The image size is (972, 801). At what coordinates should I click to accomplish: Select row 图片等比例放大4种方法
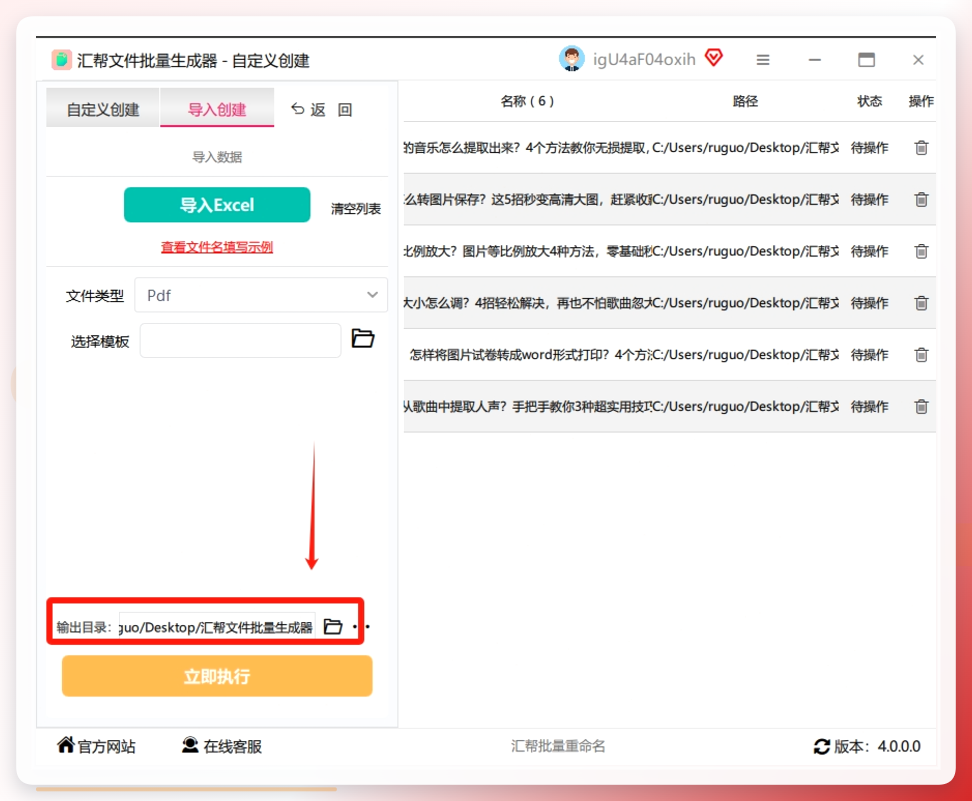[669, 251]
